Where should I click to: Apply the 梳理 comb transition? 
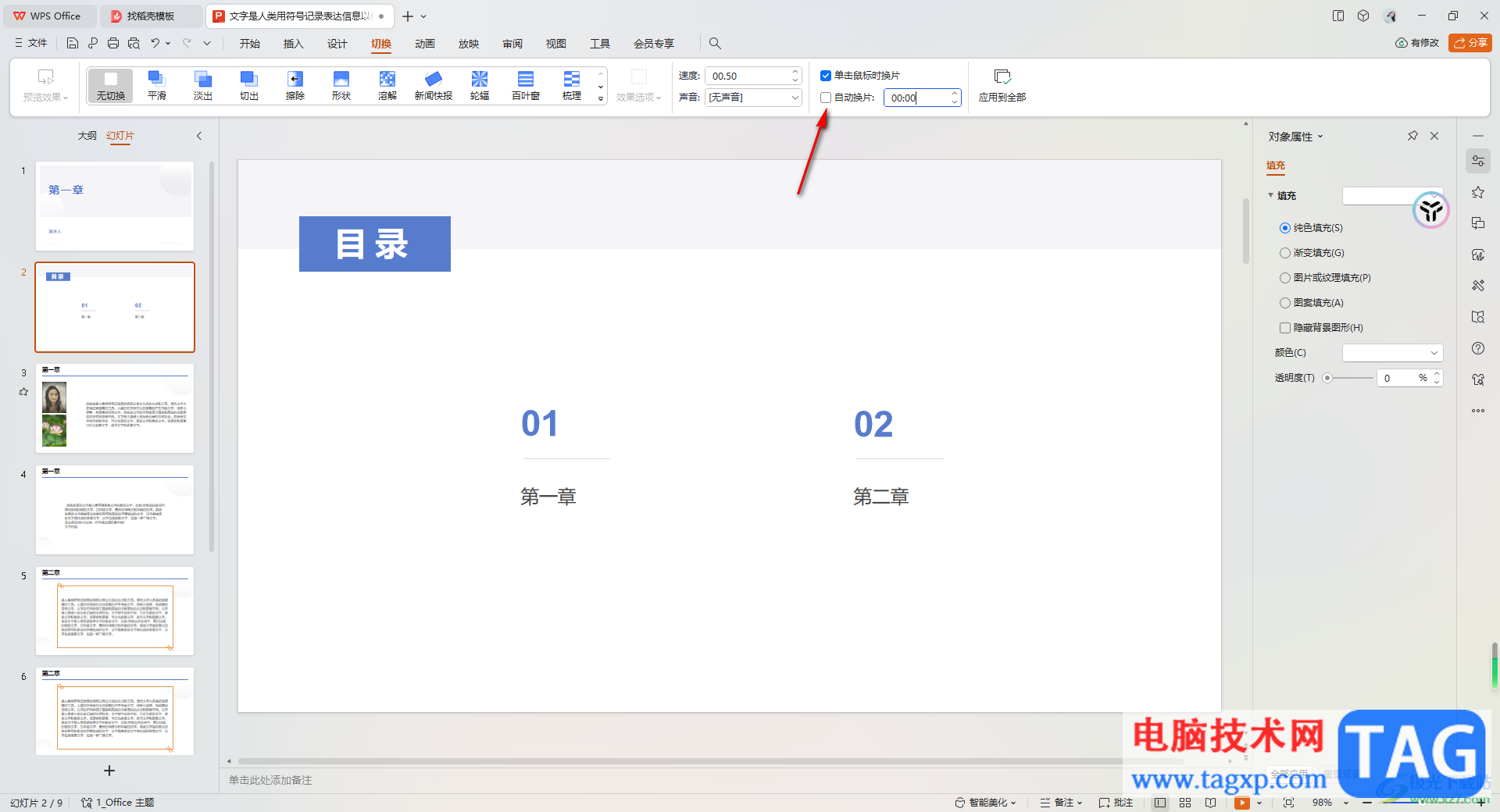point(572,85)
